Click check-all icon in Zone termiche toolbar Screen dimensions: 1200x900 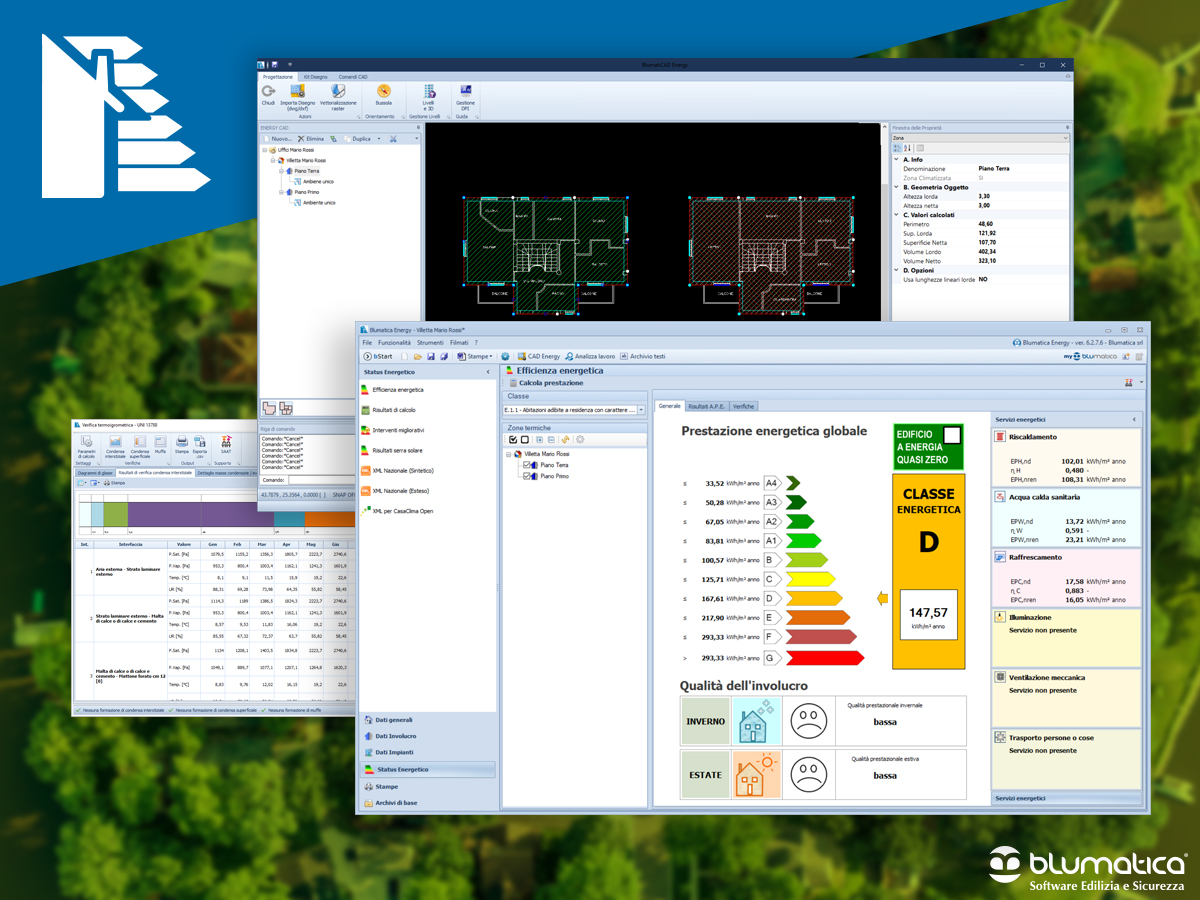(x=513, y=439)
